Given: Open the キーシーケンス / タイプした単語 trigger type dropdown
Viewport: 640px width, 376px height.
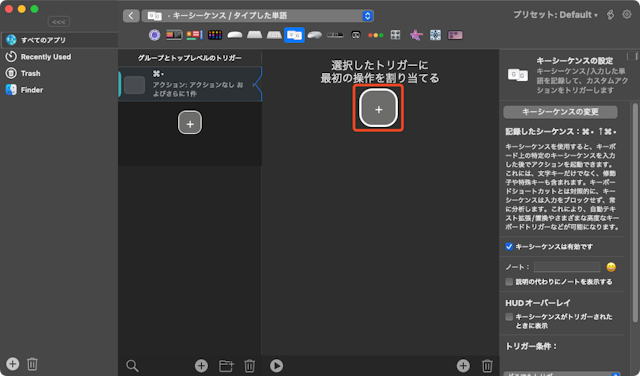Looking at the screenshot, I should pyautogui.click(x=258, y=16).
